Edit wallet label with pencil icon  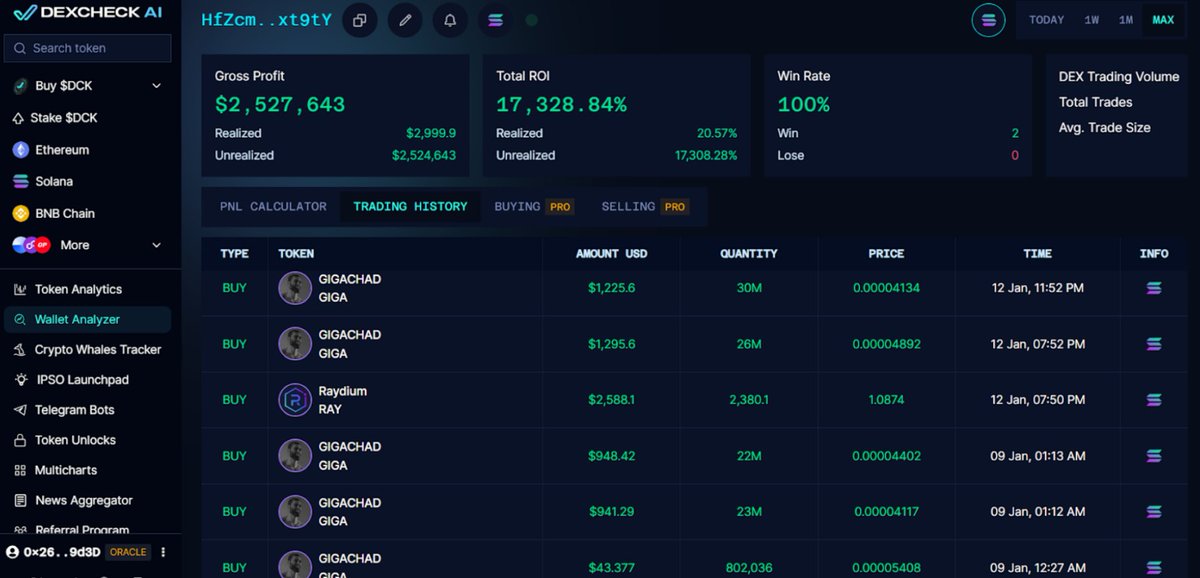coord(405,20)
